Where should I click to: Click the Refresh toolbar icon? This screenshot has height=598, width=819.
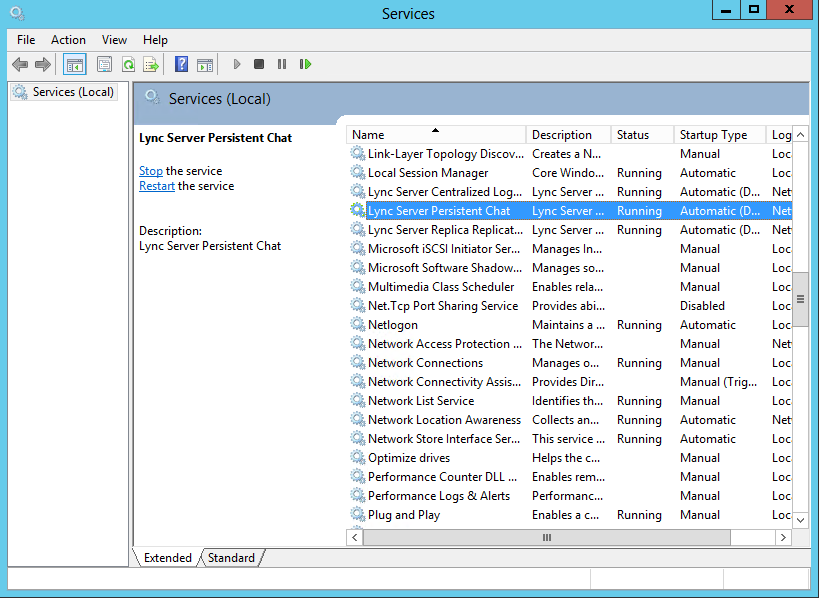coord(128,64)
